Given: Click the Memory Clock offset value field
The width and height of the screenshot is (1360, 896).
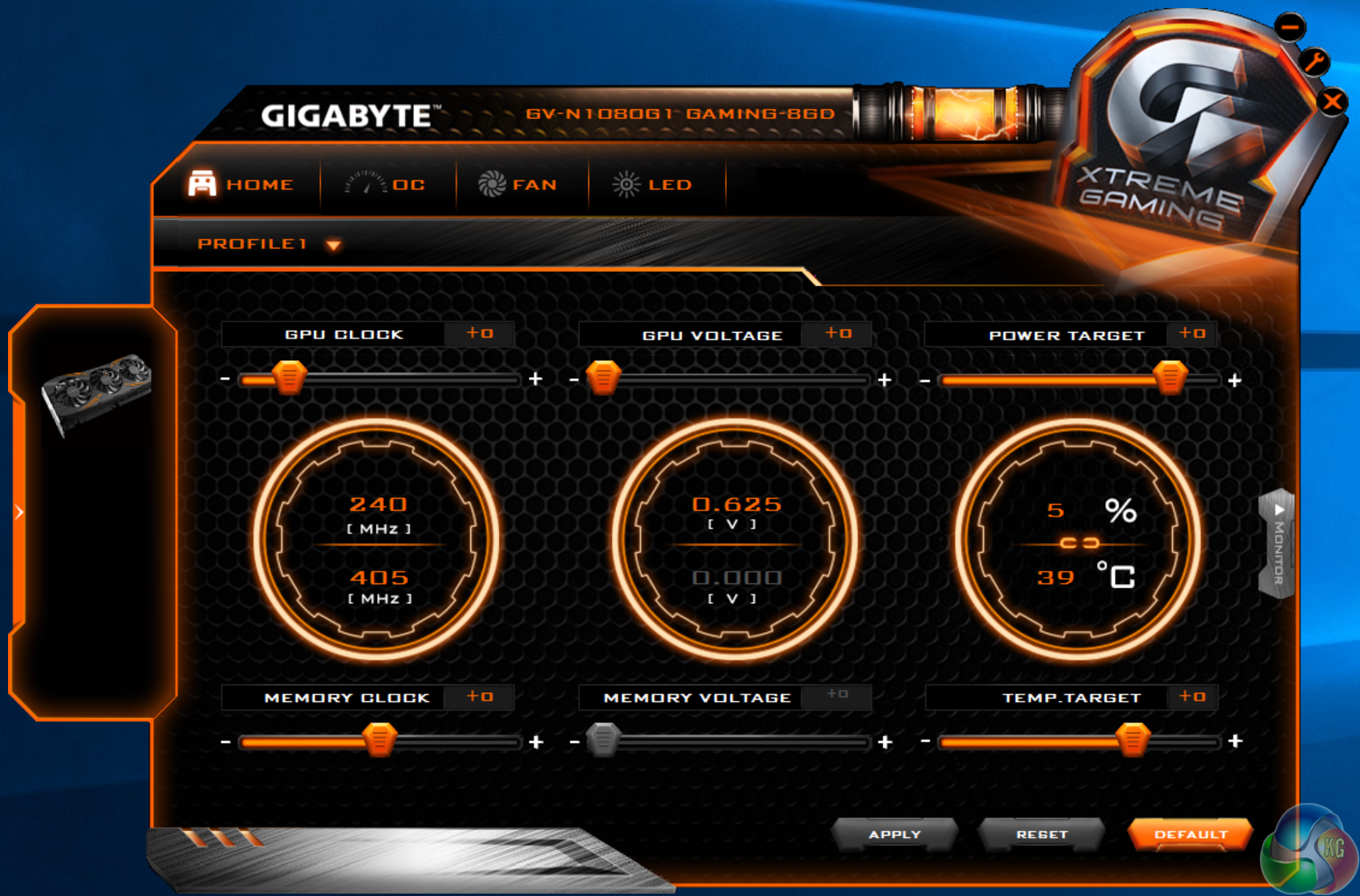Looking at the screenshot, I should coord(480,697).
